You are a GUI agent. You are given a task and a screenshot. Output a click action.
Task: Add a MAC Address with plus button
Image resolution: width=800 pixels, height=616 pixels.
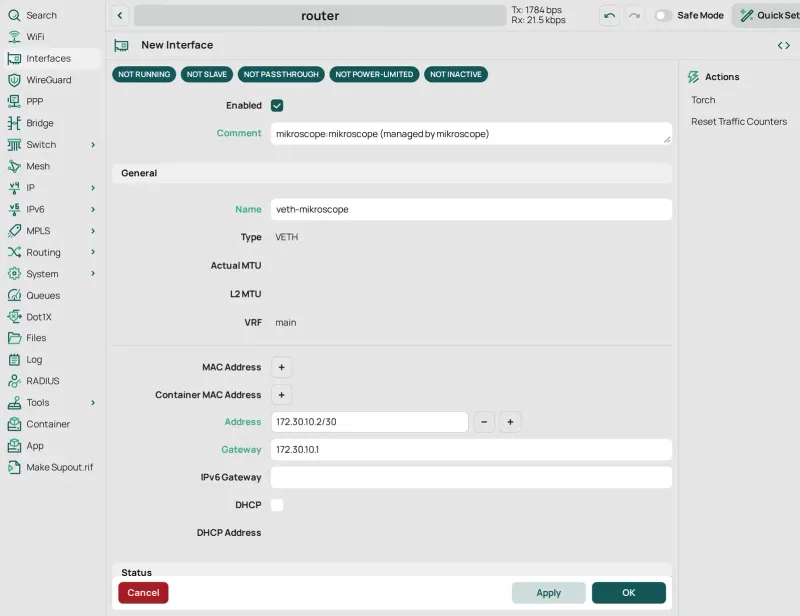tap(281, 367)
